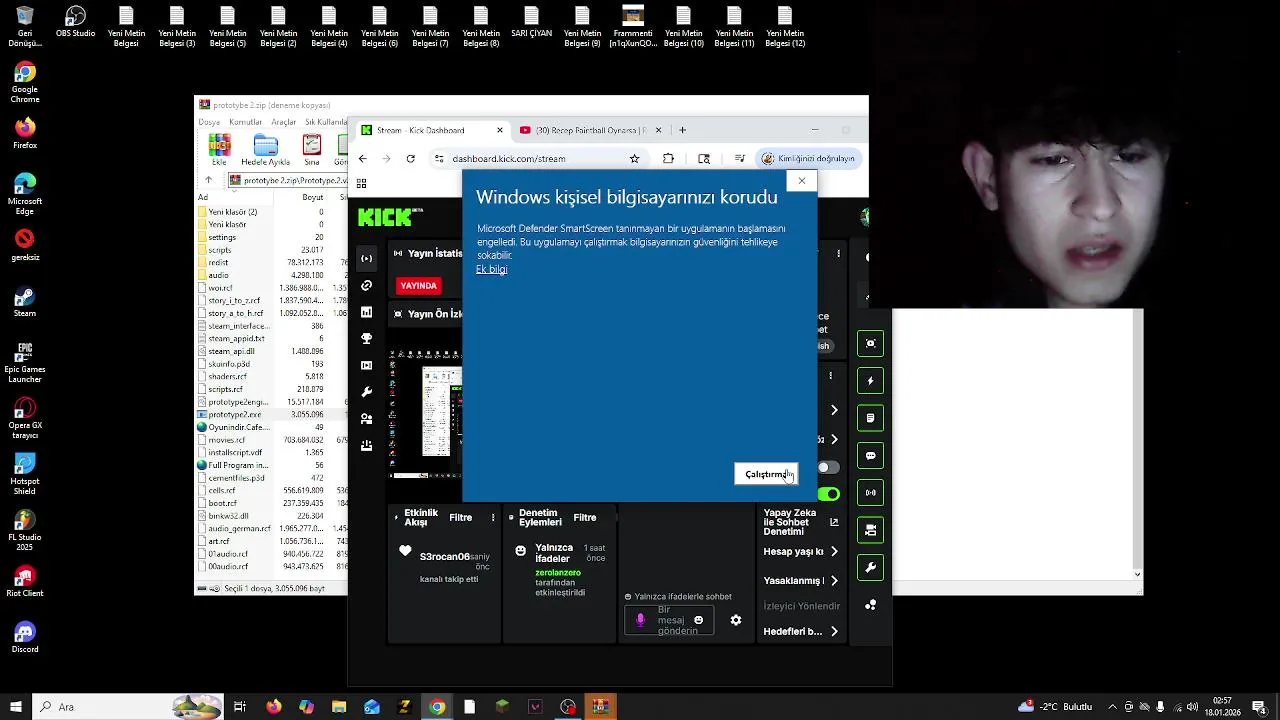This screenshot has height=720, width=1280.
Task: Click the lightning bolt icon in right panel
Action: pyautogui.click(x=871, y=381)
